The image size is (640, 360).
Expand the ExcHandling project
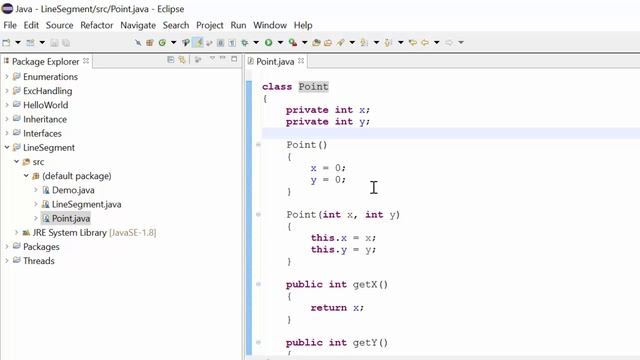point(7,91)
